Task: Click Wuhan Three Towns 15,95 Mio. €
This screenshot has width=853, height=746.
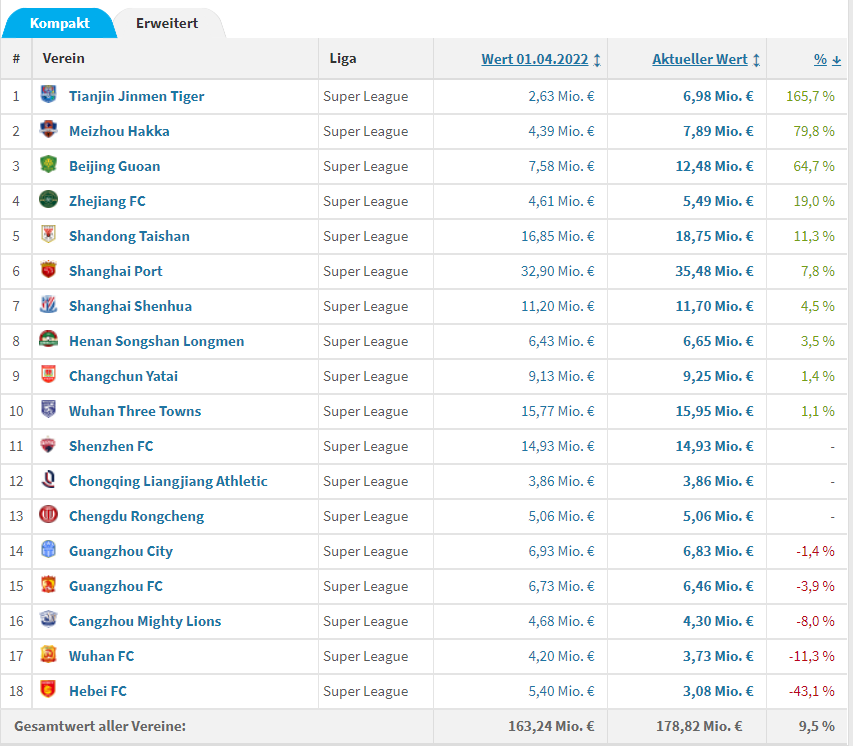Action: 714,411
